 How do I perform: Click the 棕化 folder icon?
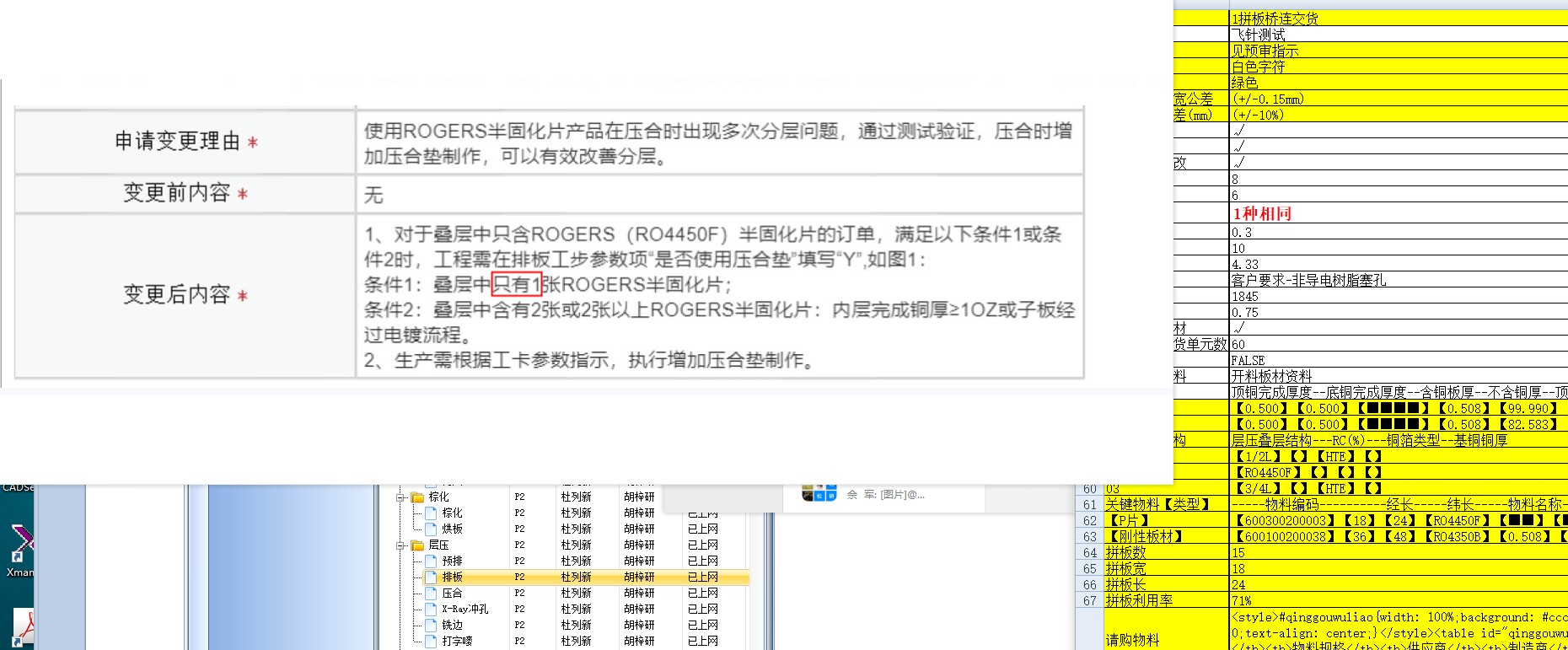(417, 497)
